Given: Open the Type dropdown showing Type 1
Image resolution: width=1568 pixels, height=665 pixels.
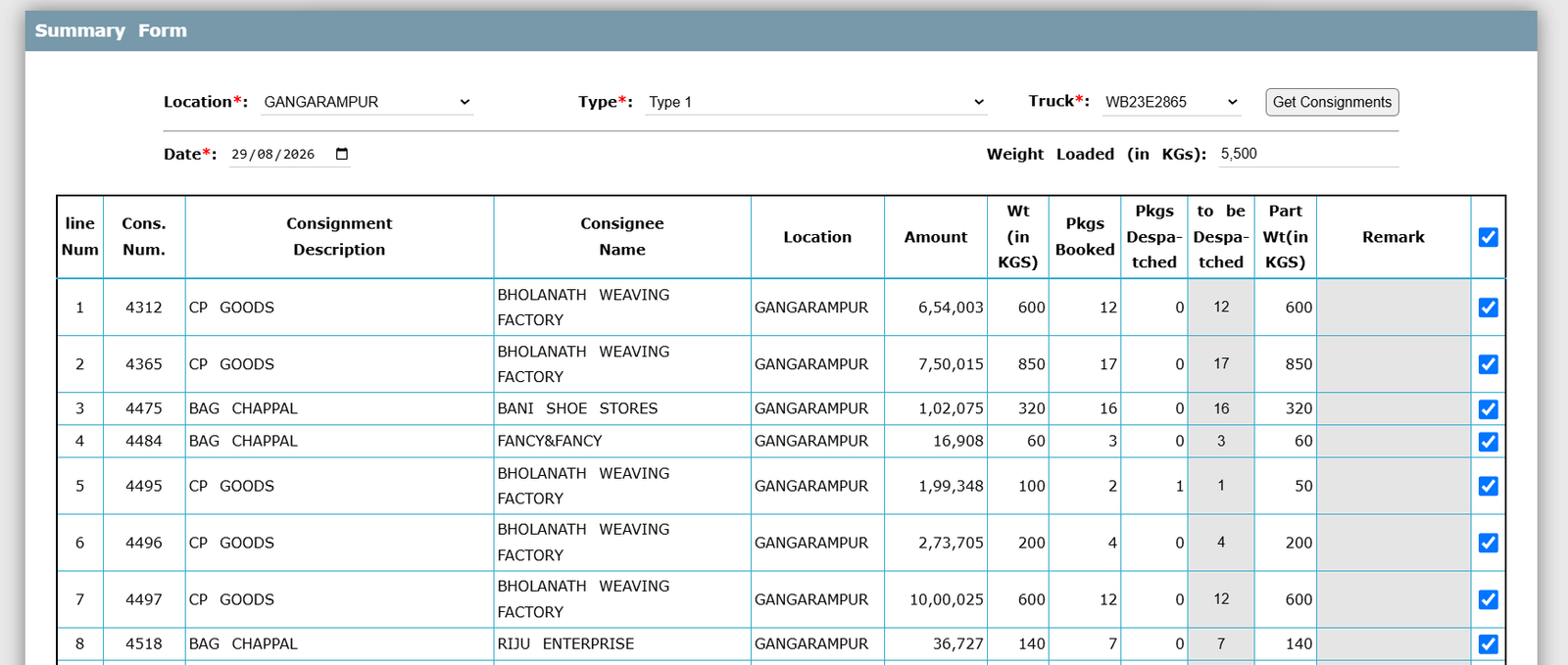Looking at the screenshot, I should [x=815, y=102].
